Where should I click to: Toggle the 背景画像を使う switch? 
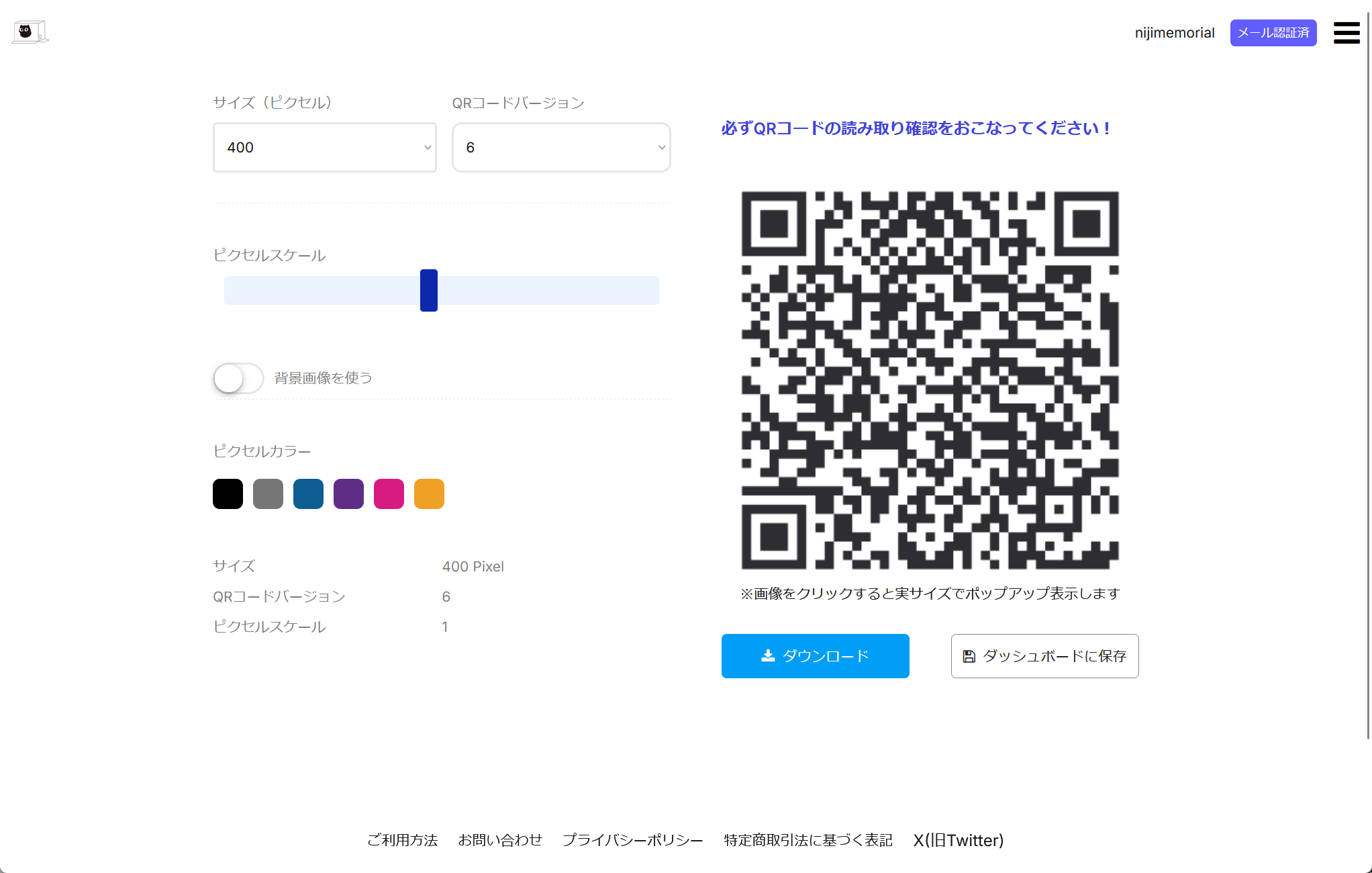pos(238,378)
